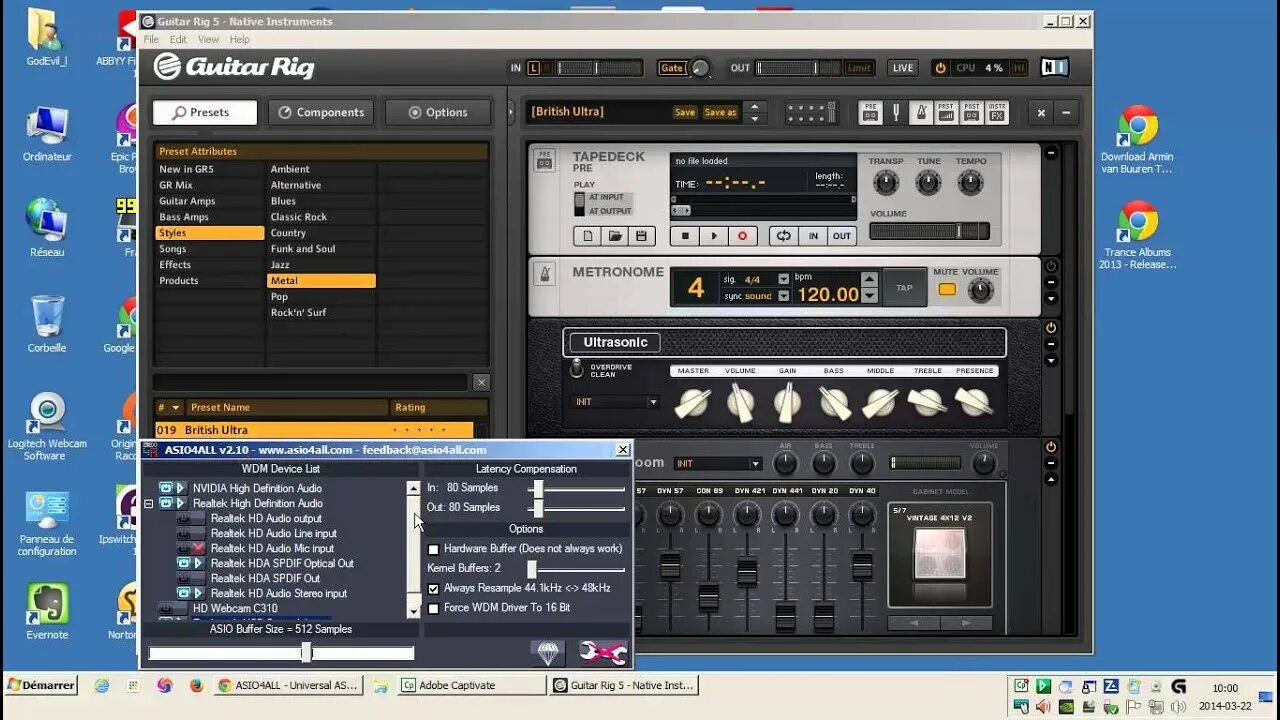Enable the output Limit button
This screenshot has height=720, width=1280.
[859, 68]
